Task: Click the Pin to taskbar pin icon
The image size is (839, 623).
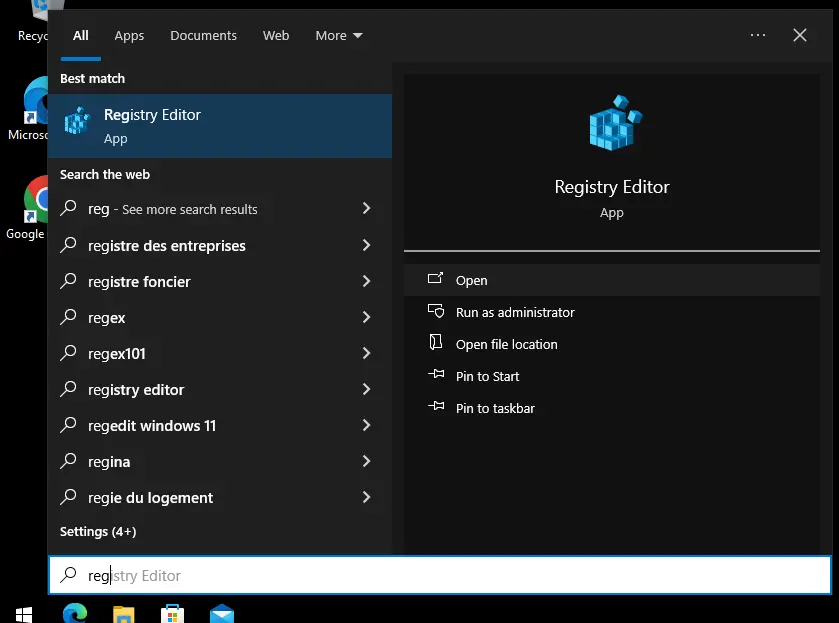Action: click(x=436, y=406)
